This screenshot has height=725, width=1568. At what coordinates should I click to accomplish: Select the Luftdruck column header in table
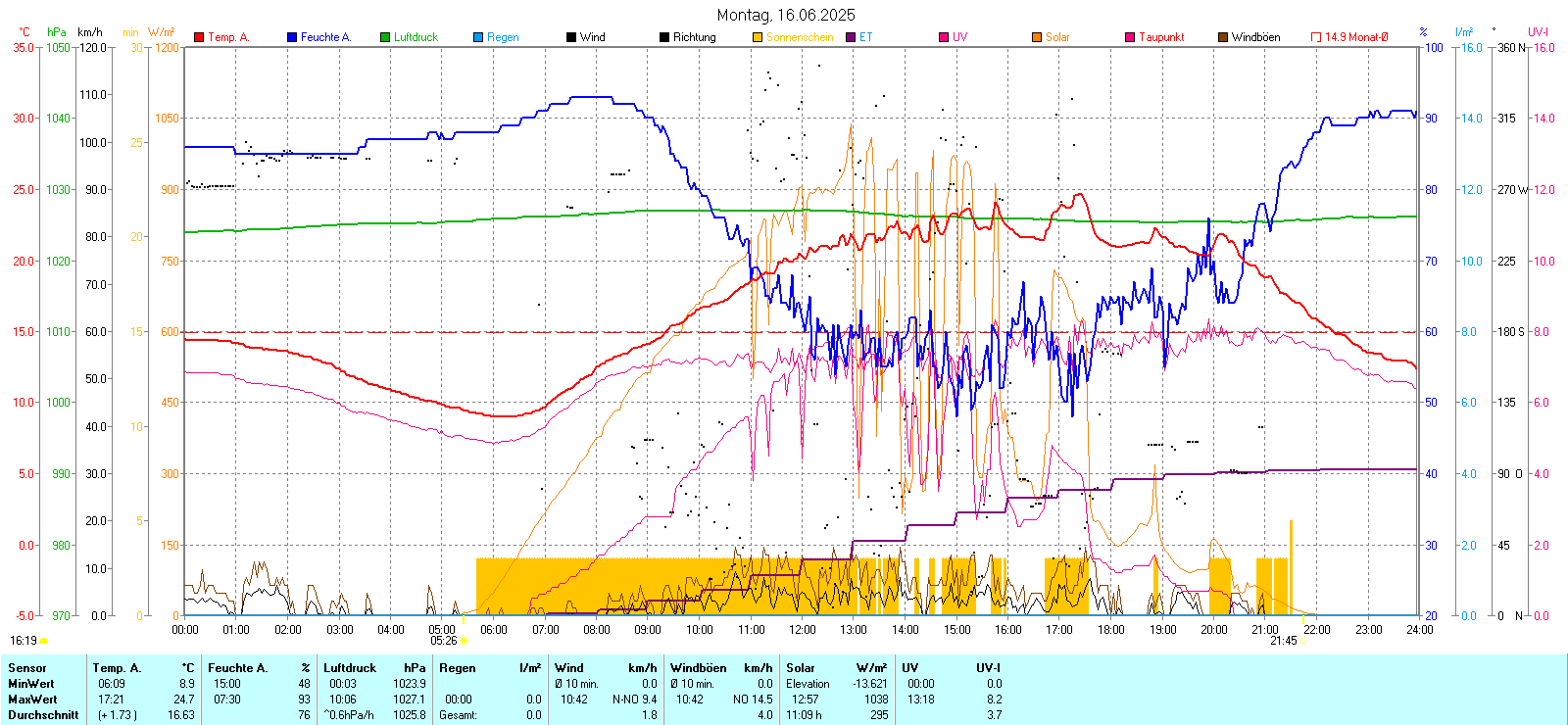tap(350, 668)
